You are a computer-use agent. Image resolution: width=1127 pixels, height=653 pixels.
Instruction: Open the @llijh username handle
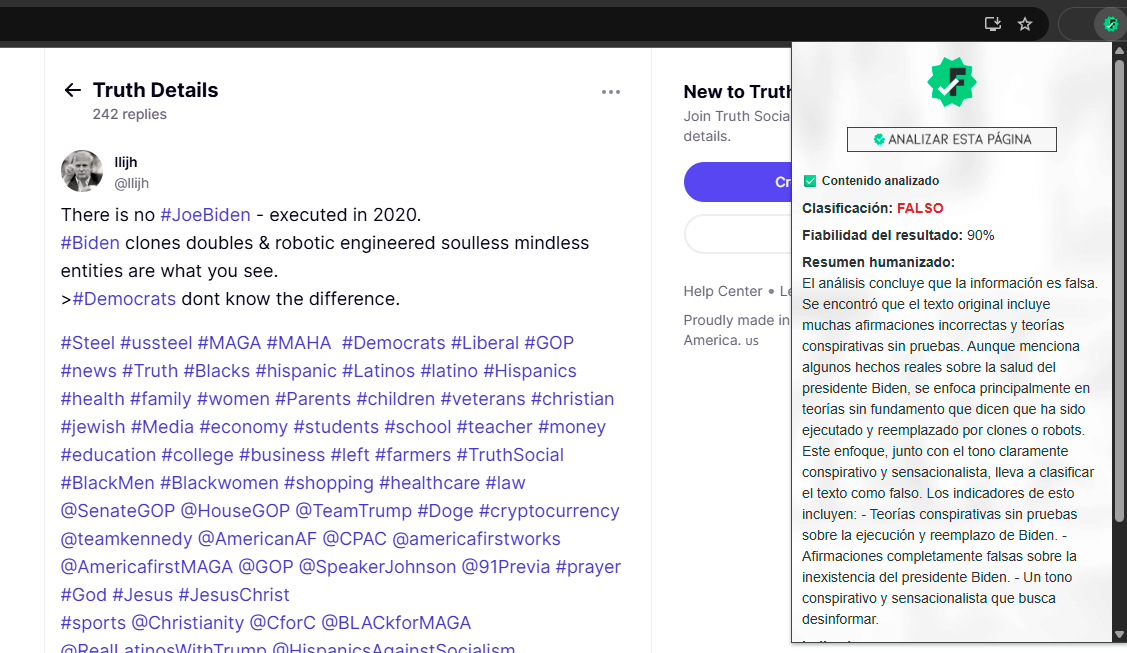coord(132,183)
